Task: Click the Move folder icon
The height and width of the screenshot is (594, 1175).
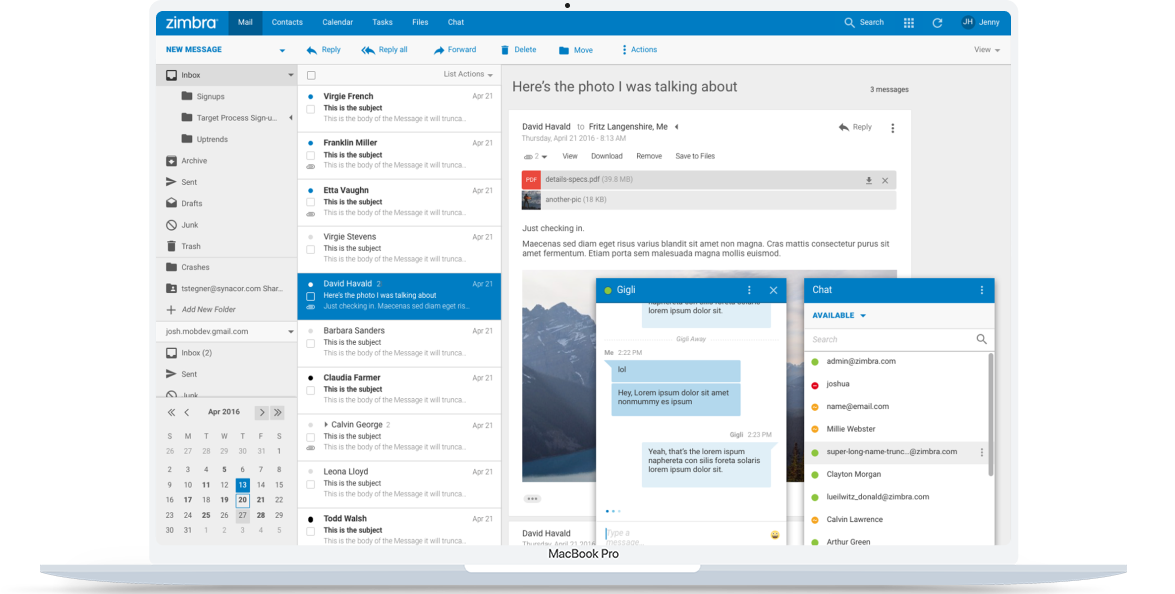Action: pos(563,49)
